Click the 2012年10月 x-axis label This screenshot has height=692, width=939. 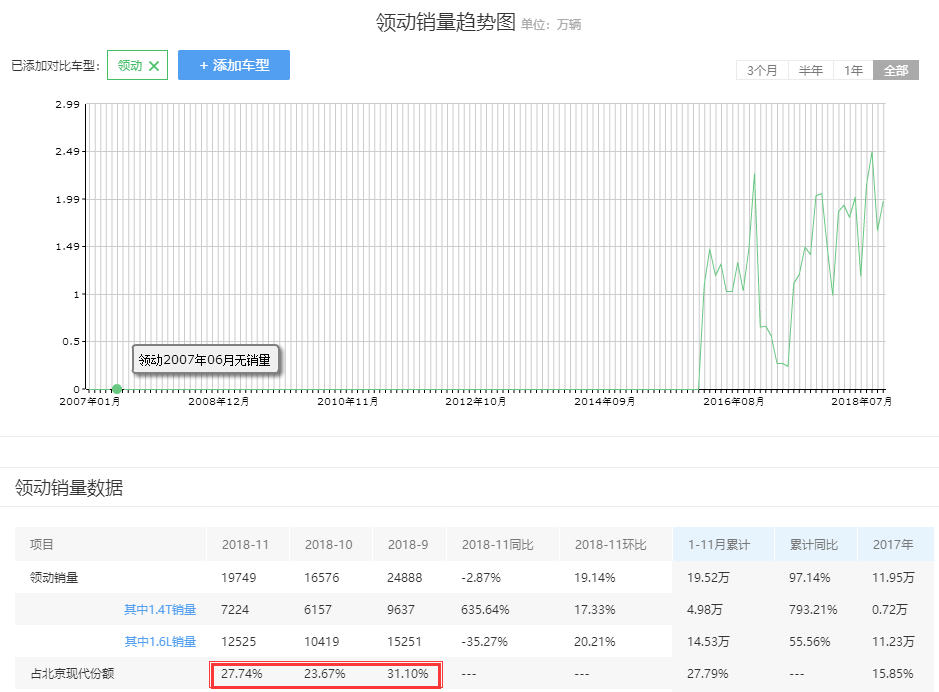tap(475, 402)
